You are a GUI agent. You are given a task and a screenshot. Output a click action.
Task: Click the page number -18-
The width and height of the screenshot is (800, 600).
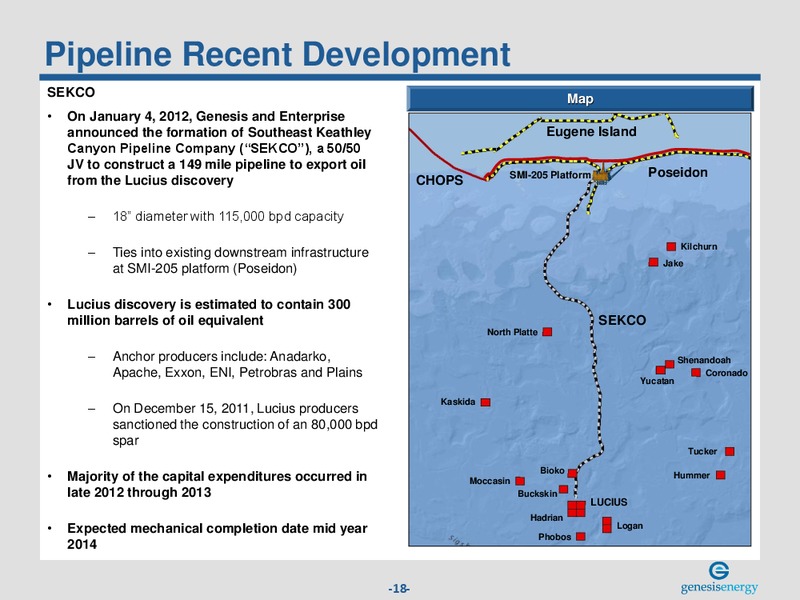[399, 588]
